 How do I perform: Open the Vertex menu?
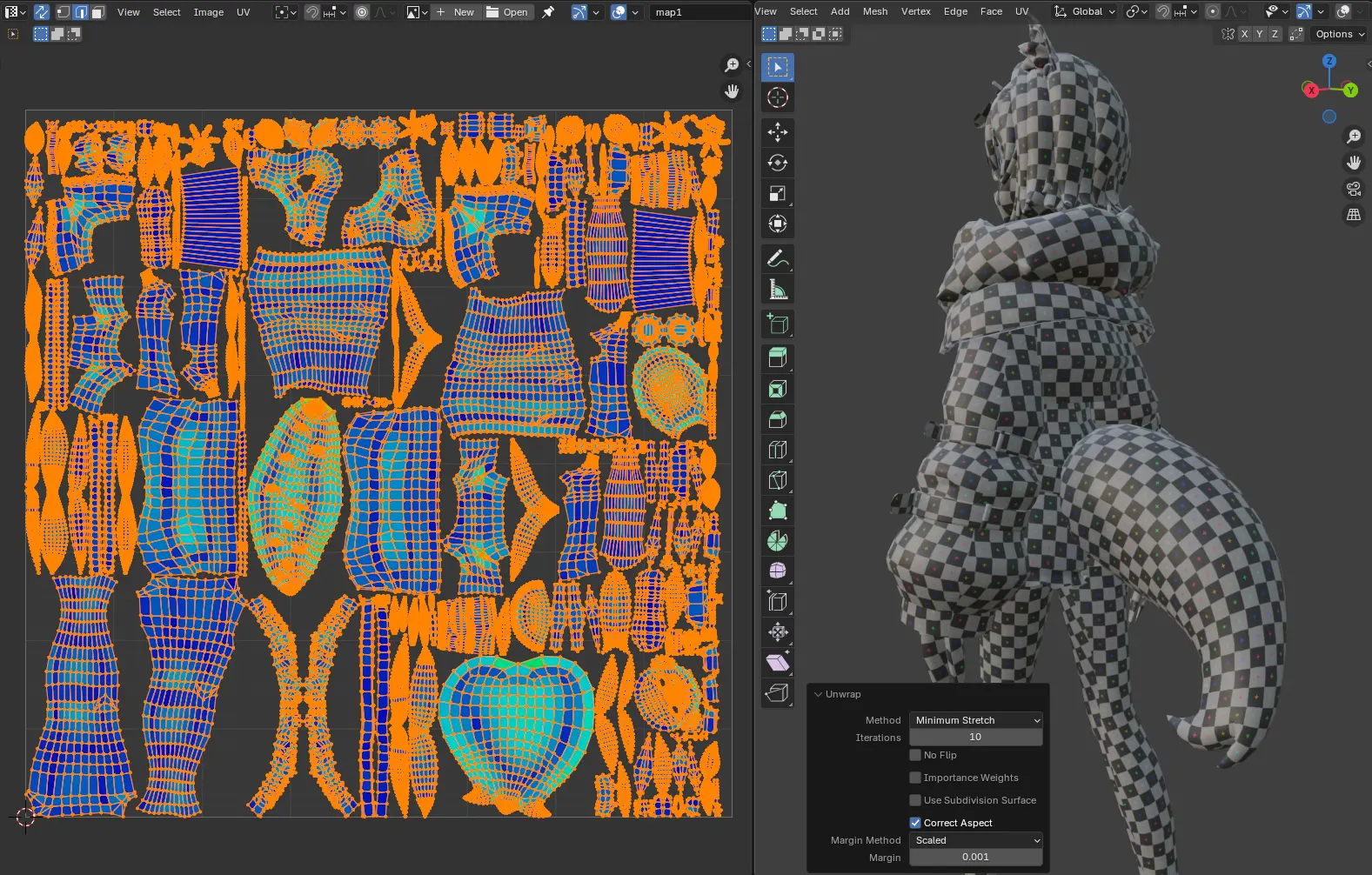coord(916,11)
